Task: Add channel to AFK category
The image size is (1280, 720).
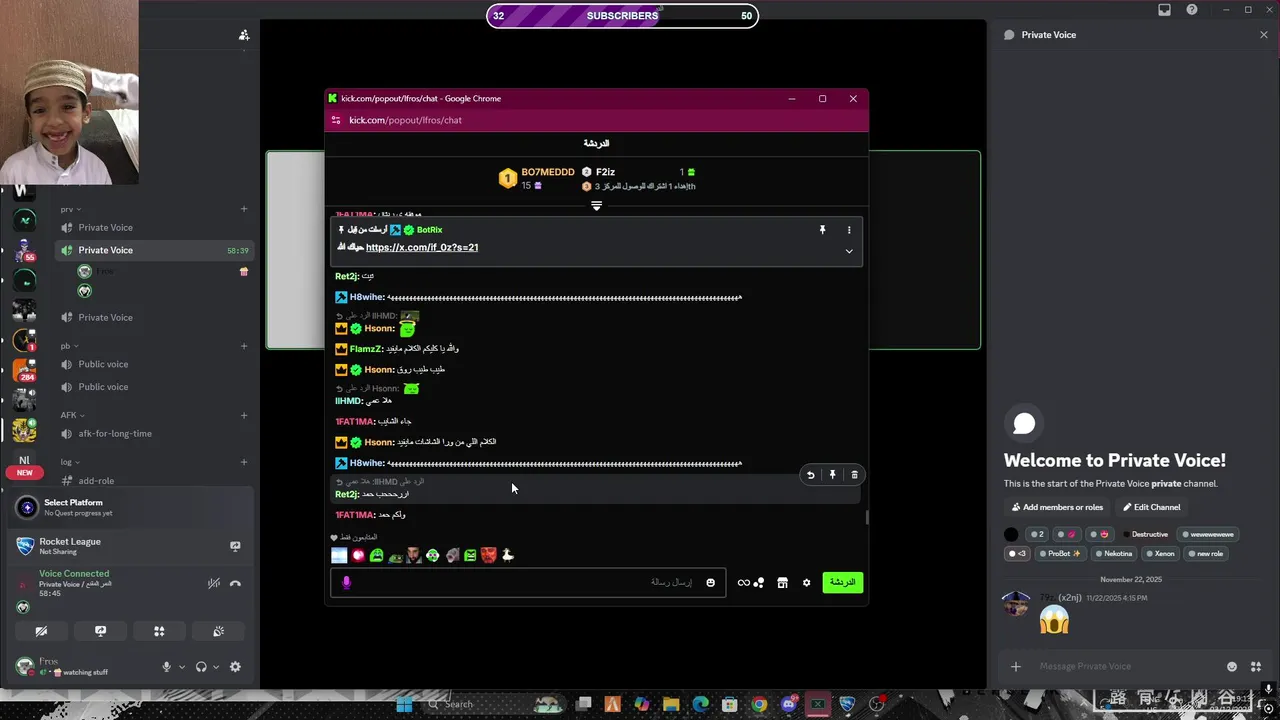Action: [244, 415]
